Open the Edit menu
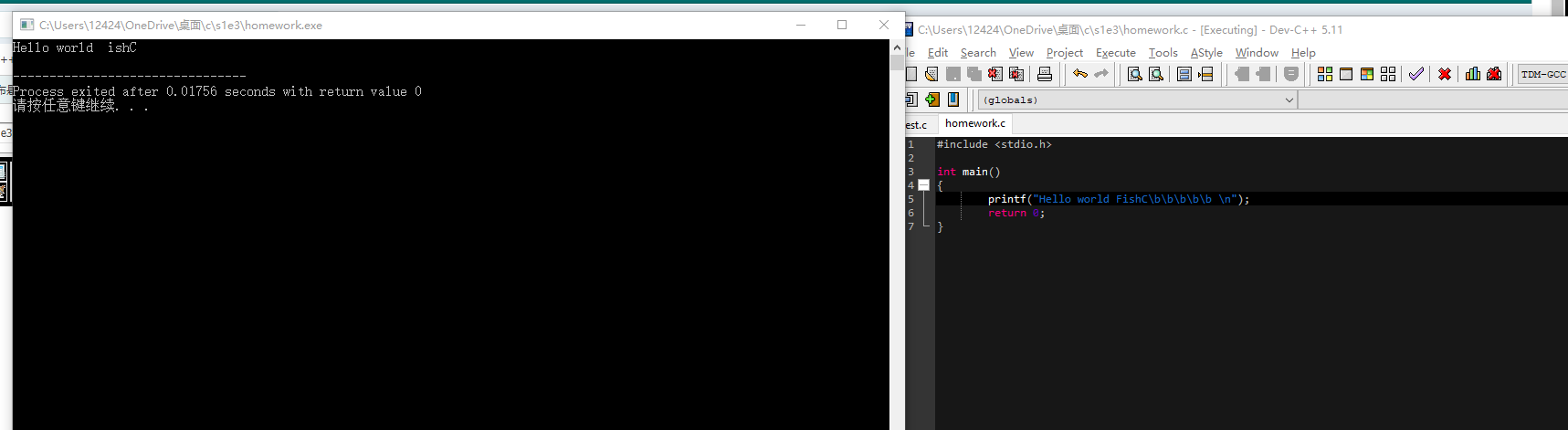The width and height of the screenshot is (1568, 430). 938,53
